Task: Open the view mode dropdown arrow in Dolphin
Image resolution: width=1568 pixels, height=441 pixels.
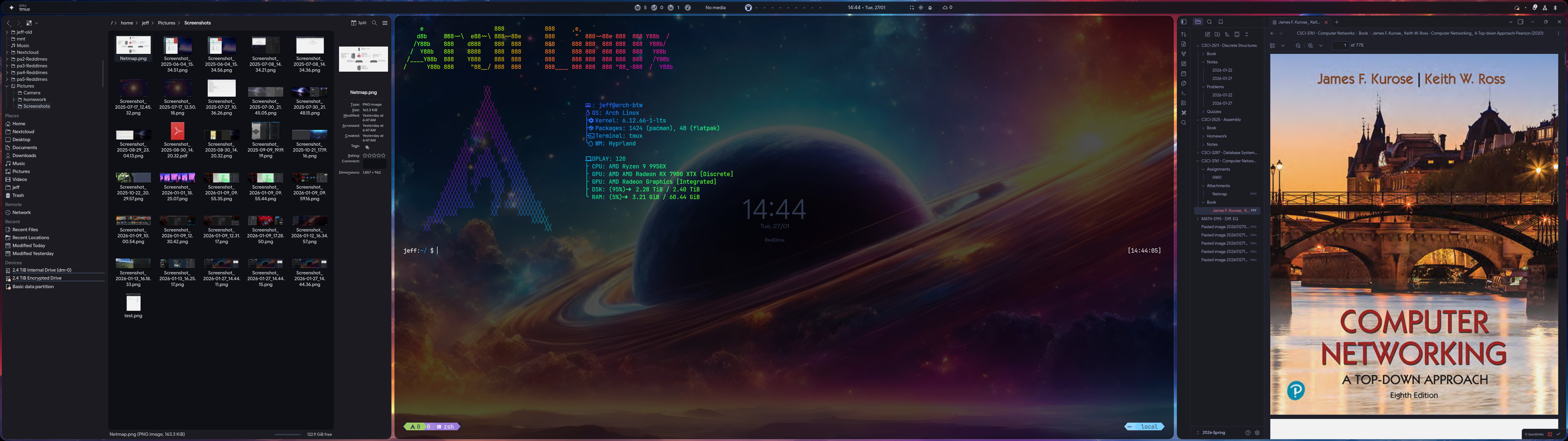Action: (36, 23)
